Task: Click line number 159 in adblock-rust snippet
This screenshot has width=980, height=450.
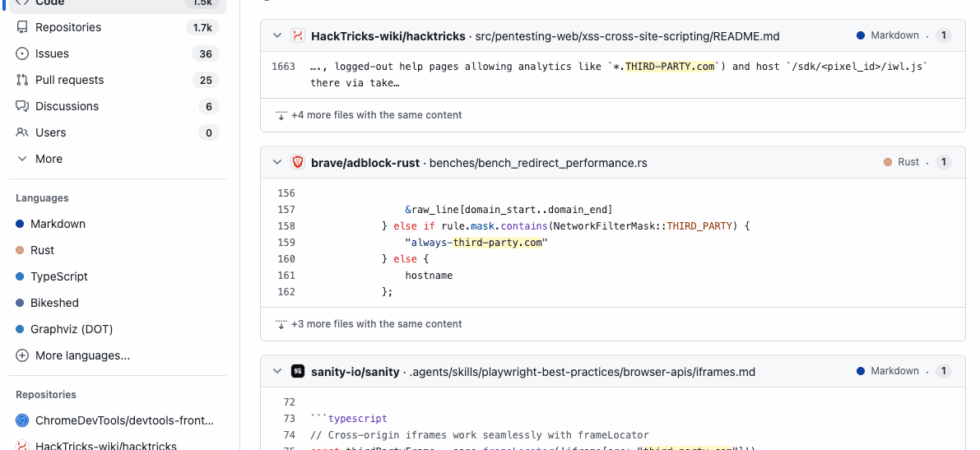Action: (x=286, y=242)
